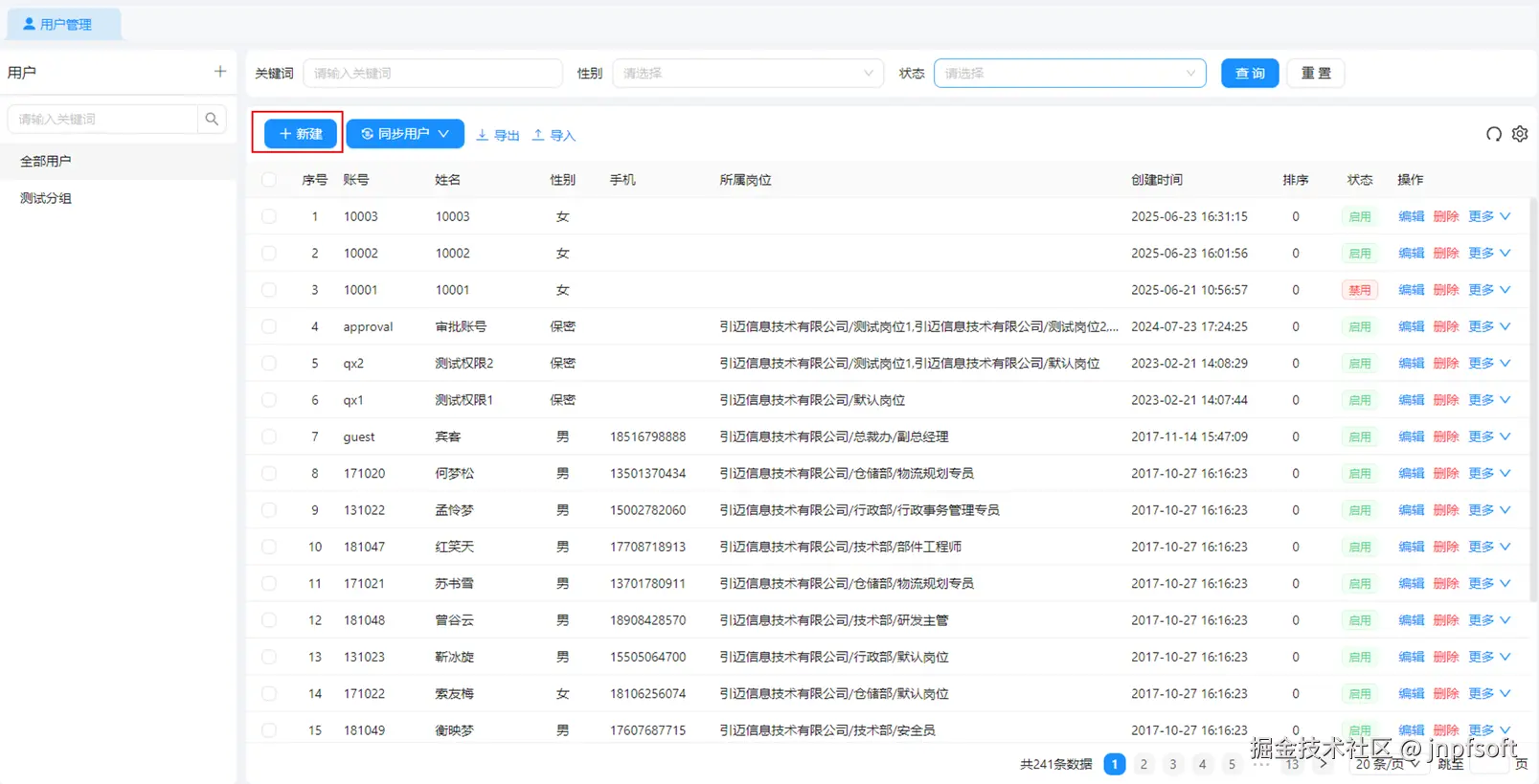
Task: Go to pagination page 2
Action: [x=1143, y=764]
